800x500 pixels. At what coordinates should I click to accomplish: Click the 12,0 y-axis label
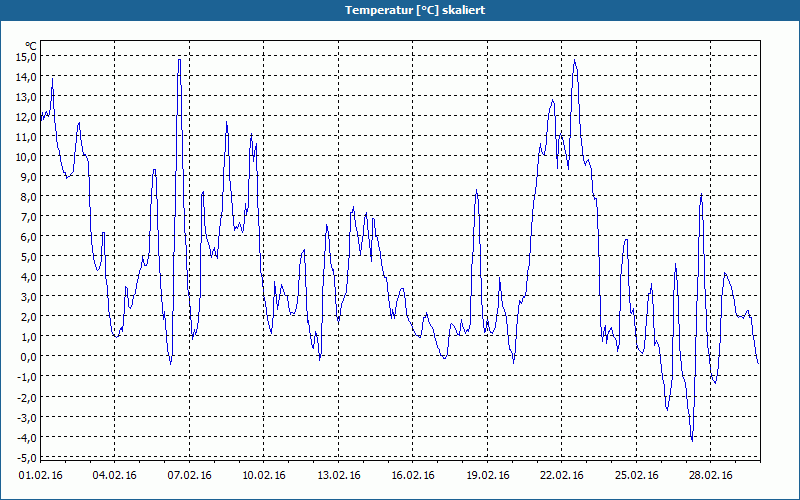pos(26,117)
